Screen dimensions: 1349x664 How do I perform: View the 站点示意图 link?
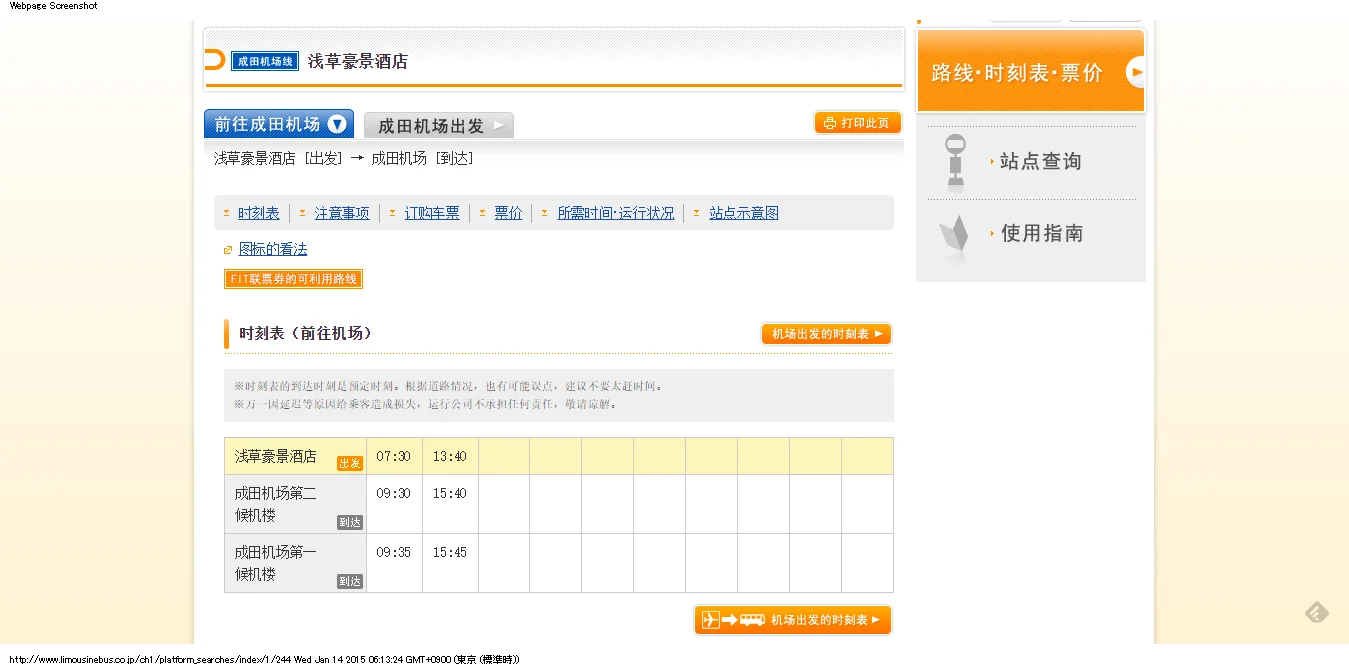[x=744, y=212]
